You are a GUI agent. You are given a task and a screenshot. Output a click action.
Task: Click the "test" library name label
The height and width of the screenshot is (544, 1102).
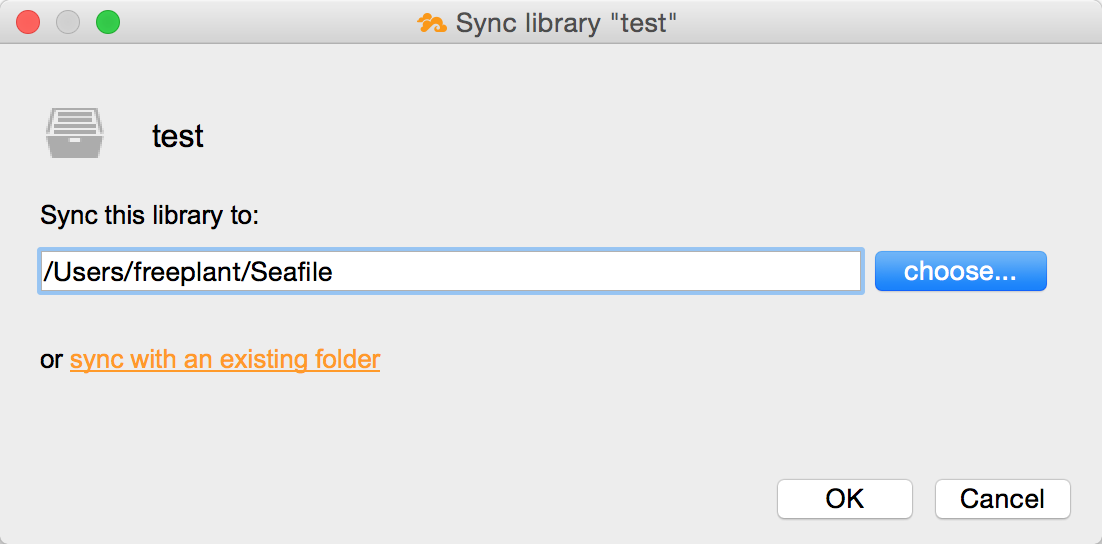click(178, 136)
